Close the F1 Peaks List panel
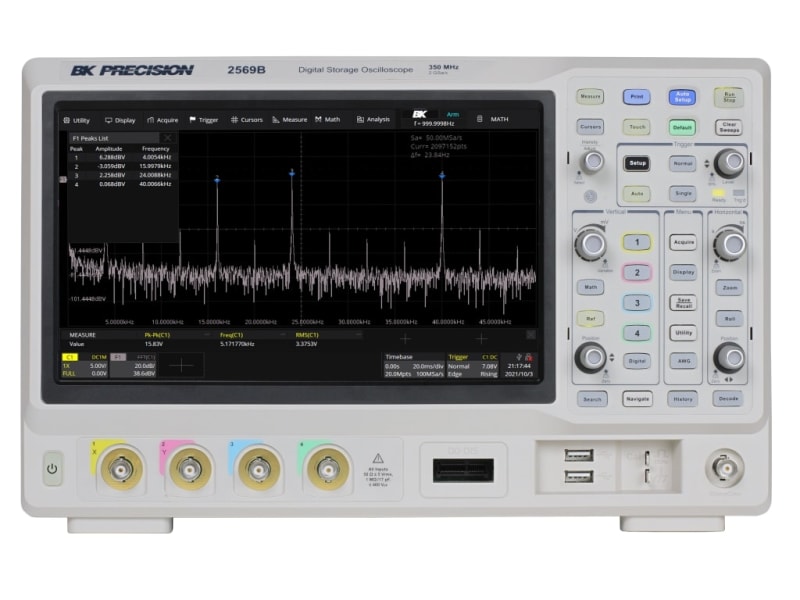The height and width of the screenshot is (600, 800). click(x=167, y=138)
